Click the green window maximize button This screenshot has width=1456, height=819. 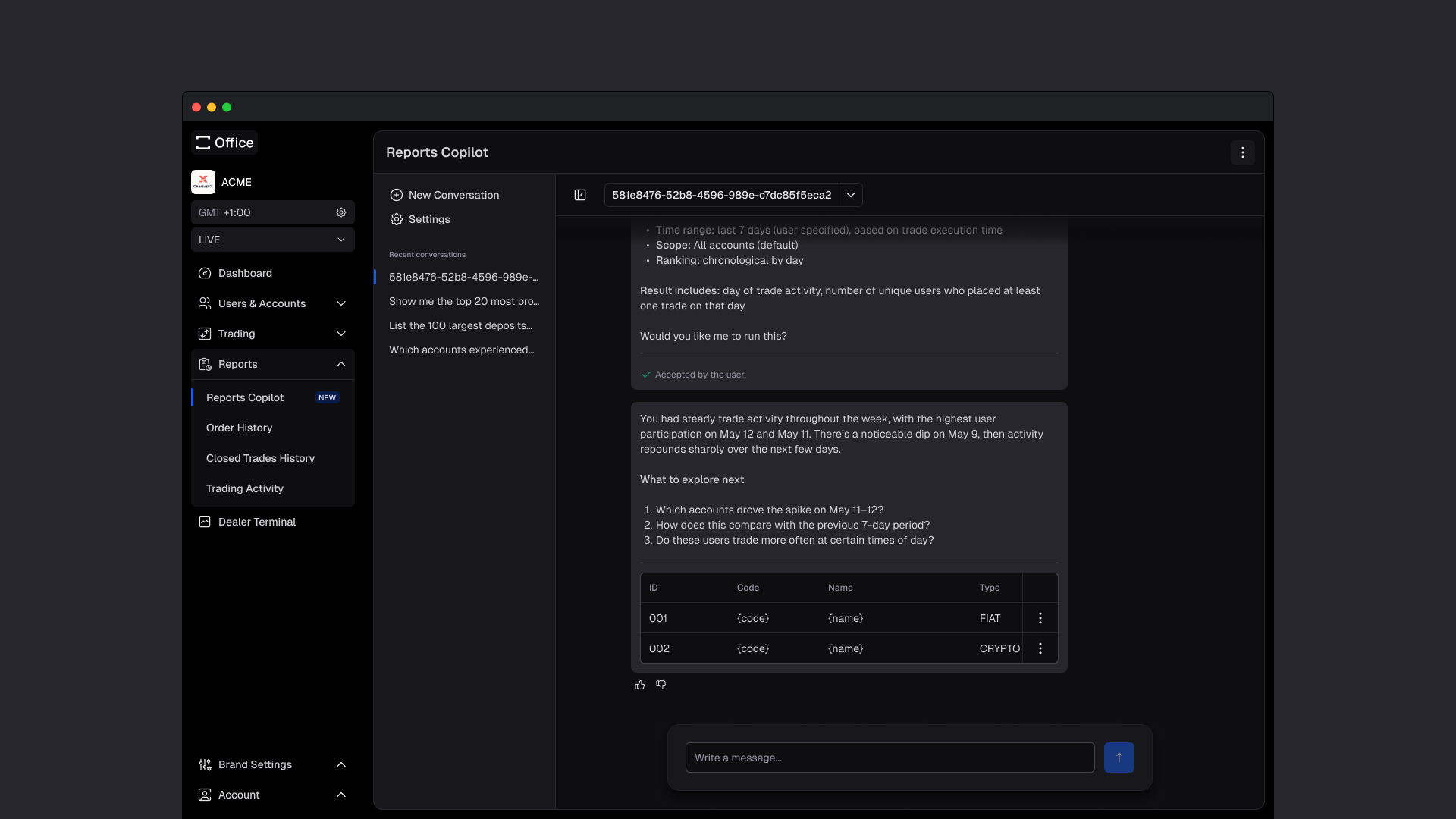(x=227, y=108)
